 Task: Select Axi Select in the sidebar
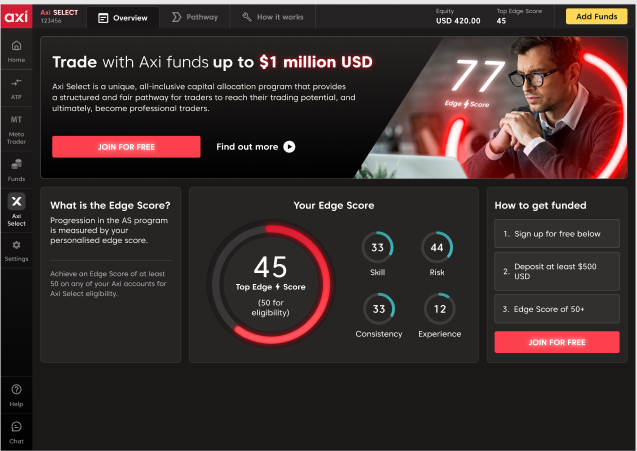point(16,208)
